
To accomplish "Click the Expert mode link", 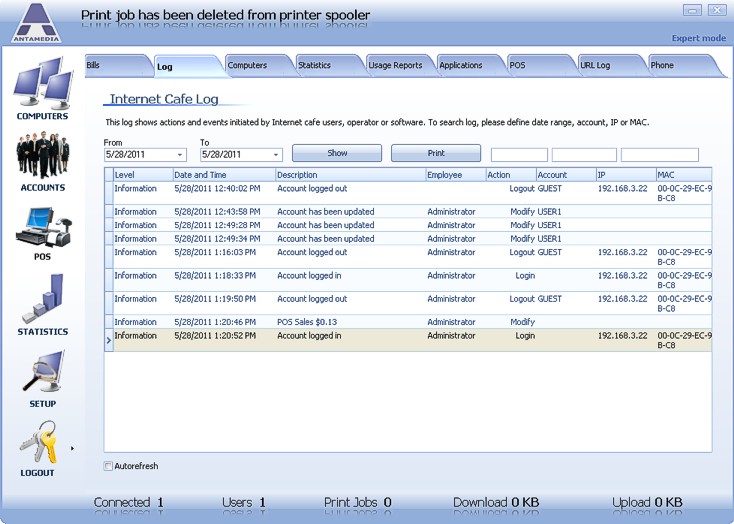I will 698,38.
